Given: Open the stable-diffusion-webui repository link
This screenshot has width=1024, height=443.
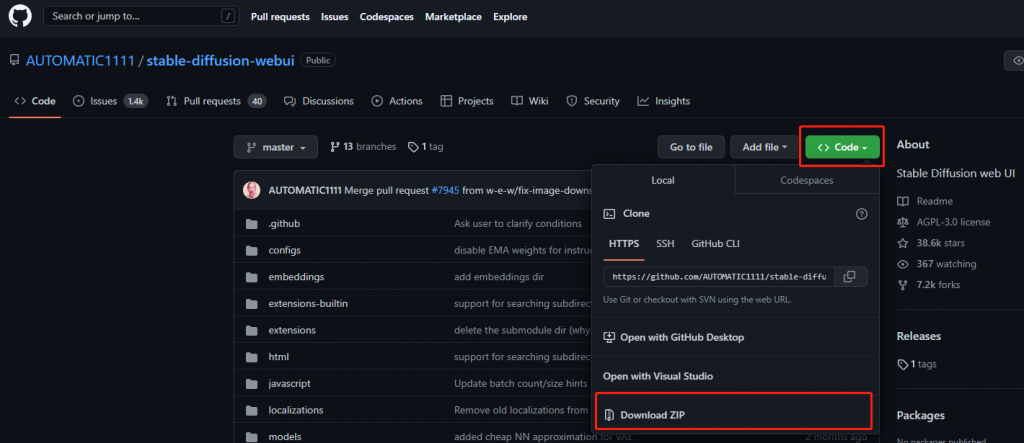Looking at the screenshot, I should 221,61.
